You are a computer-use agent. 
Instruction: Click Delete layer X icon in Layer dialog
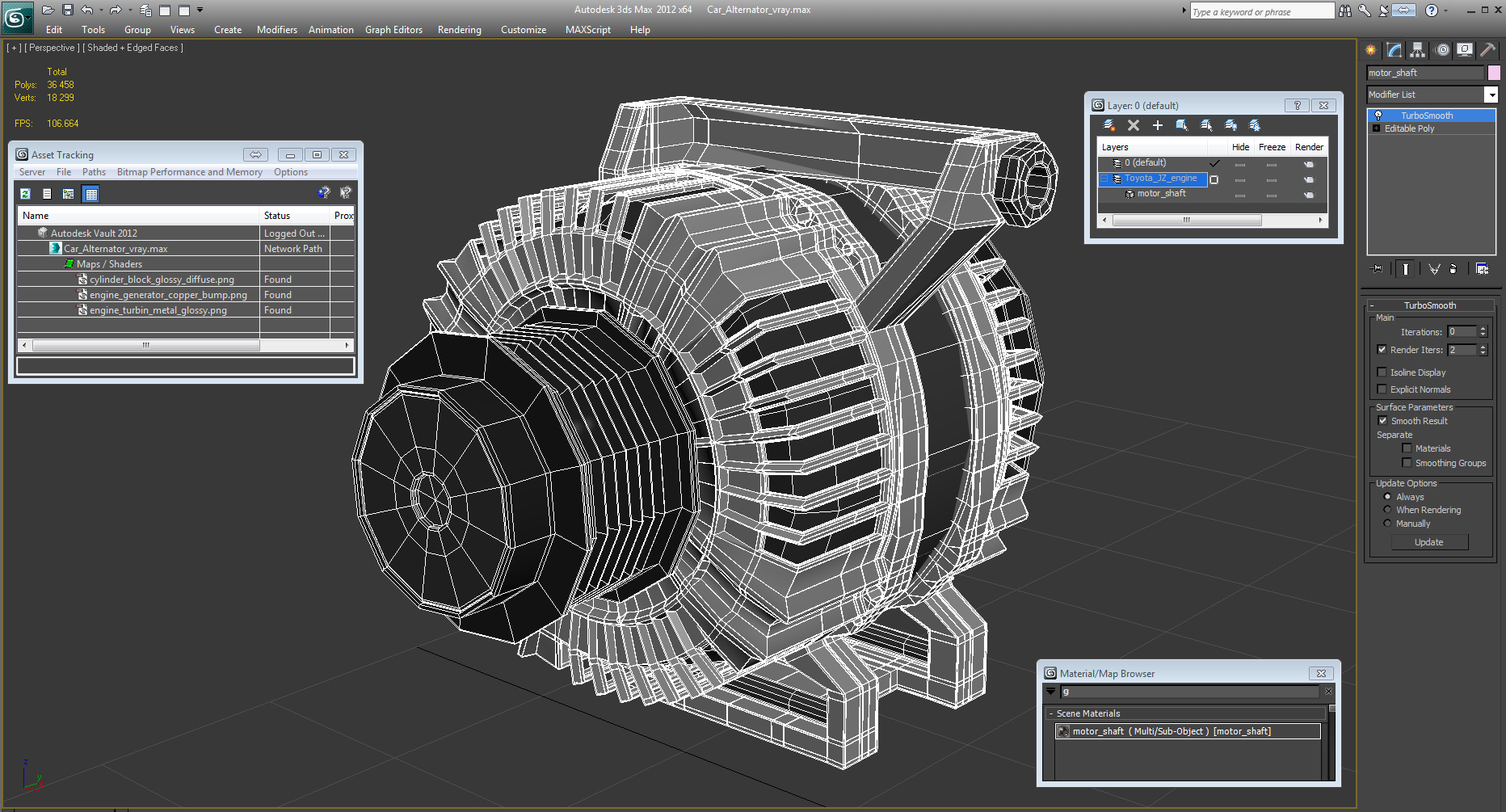[x=1134, y=125]
